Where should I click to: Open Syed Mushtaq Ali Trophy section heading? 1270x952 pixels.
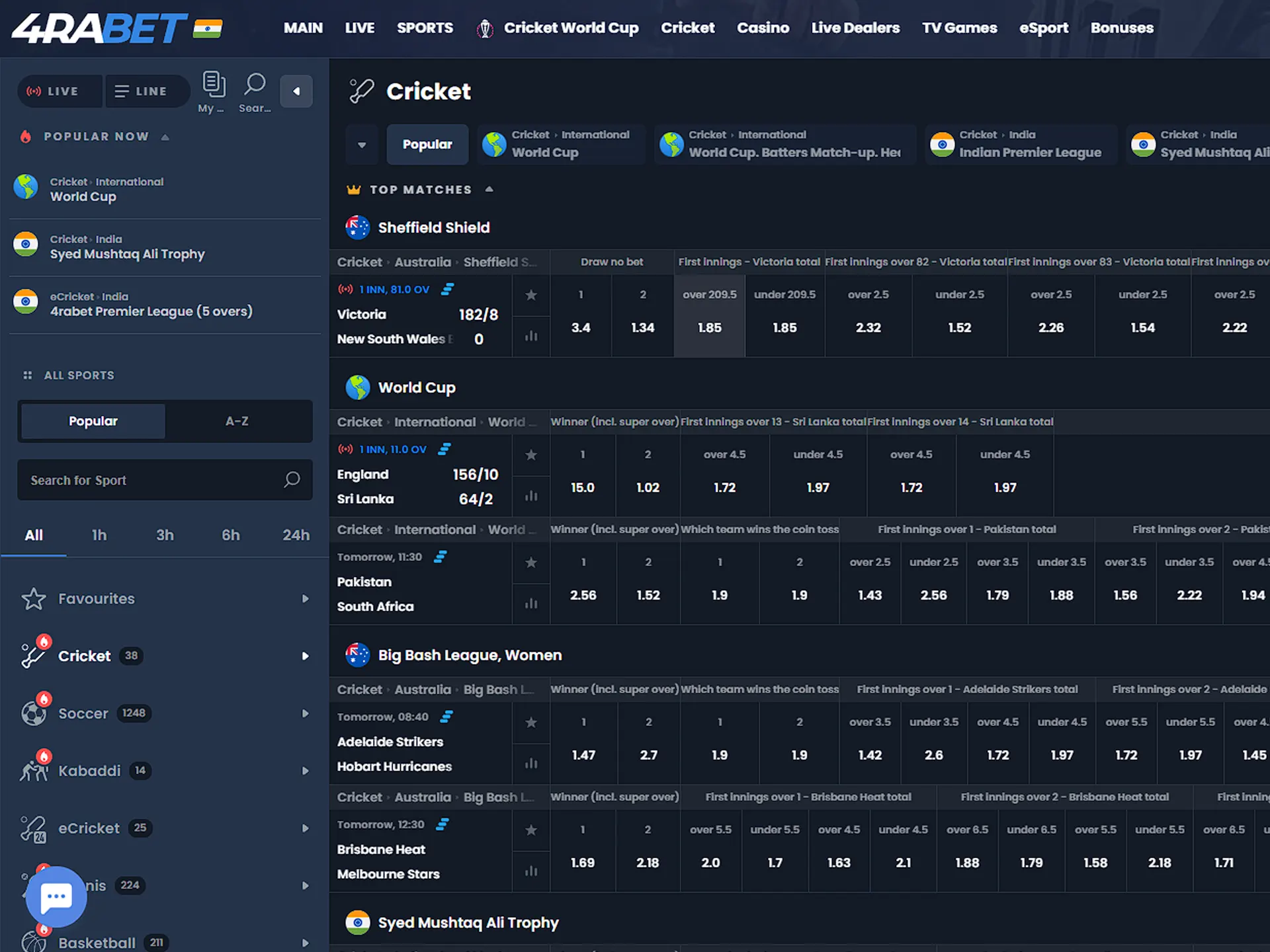coord(468,923)
